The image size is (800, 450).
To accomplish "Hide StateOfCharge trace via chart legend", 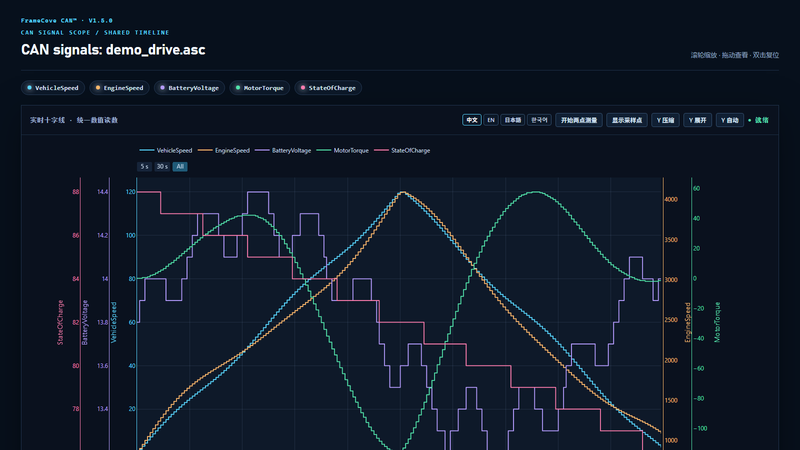I will [x=403, y=151].
